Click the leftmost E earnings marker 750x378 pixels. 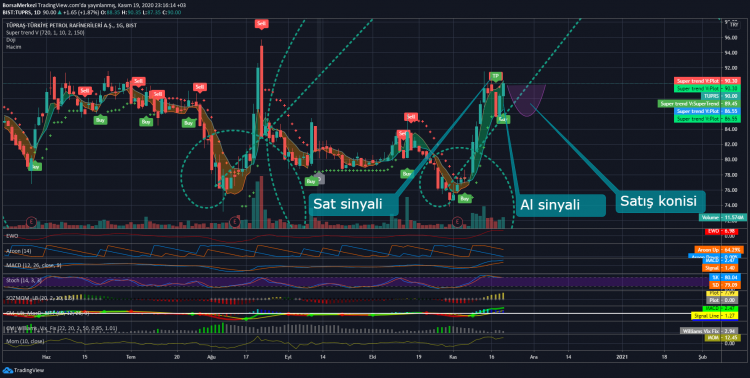pyautogui.click(x=32, y=221)
